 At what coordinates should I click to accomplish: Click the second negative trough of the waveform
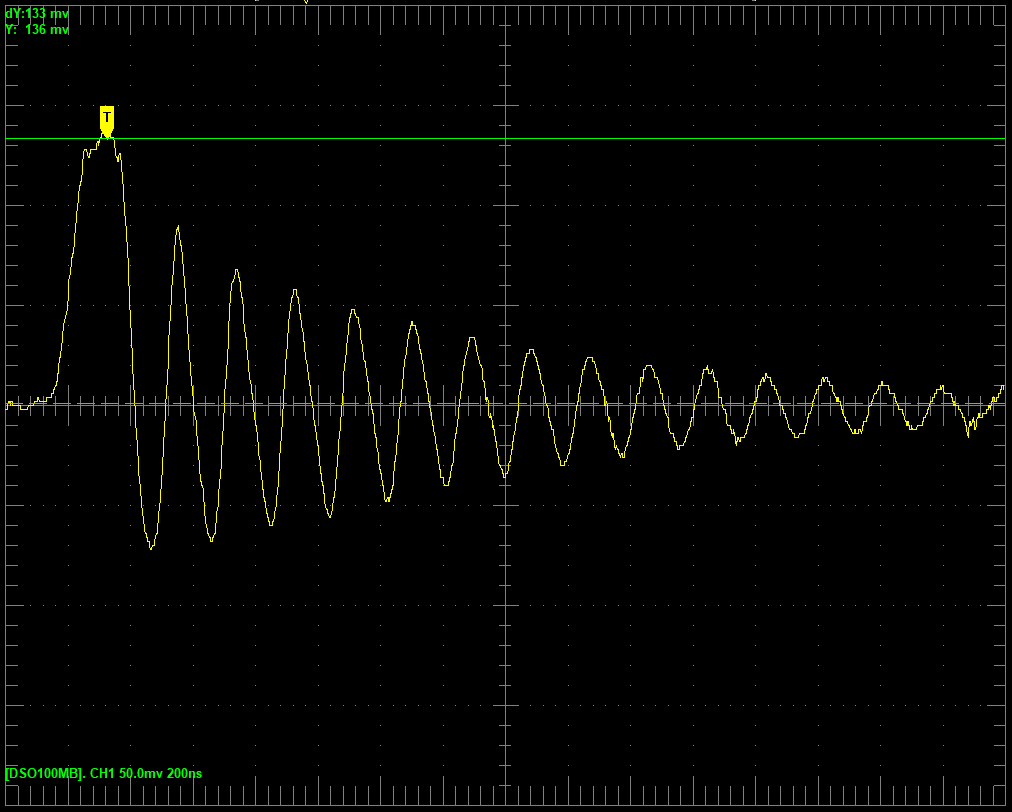pos(211,540)
